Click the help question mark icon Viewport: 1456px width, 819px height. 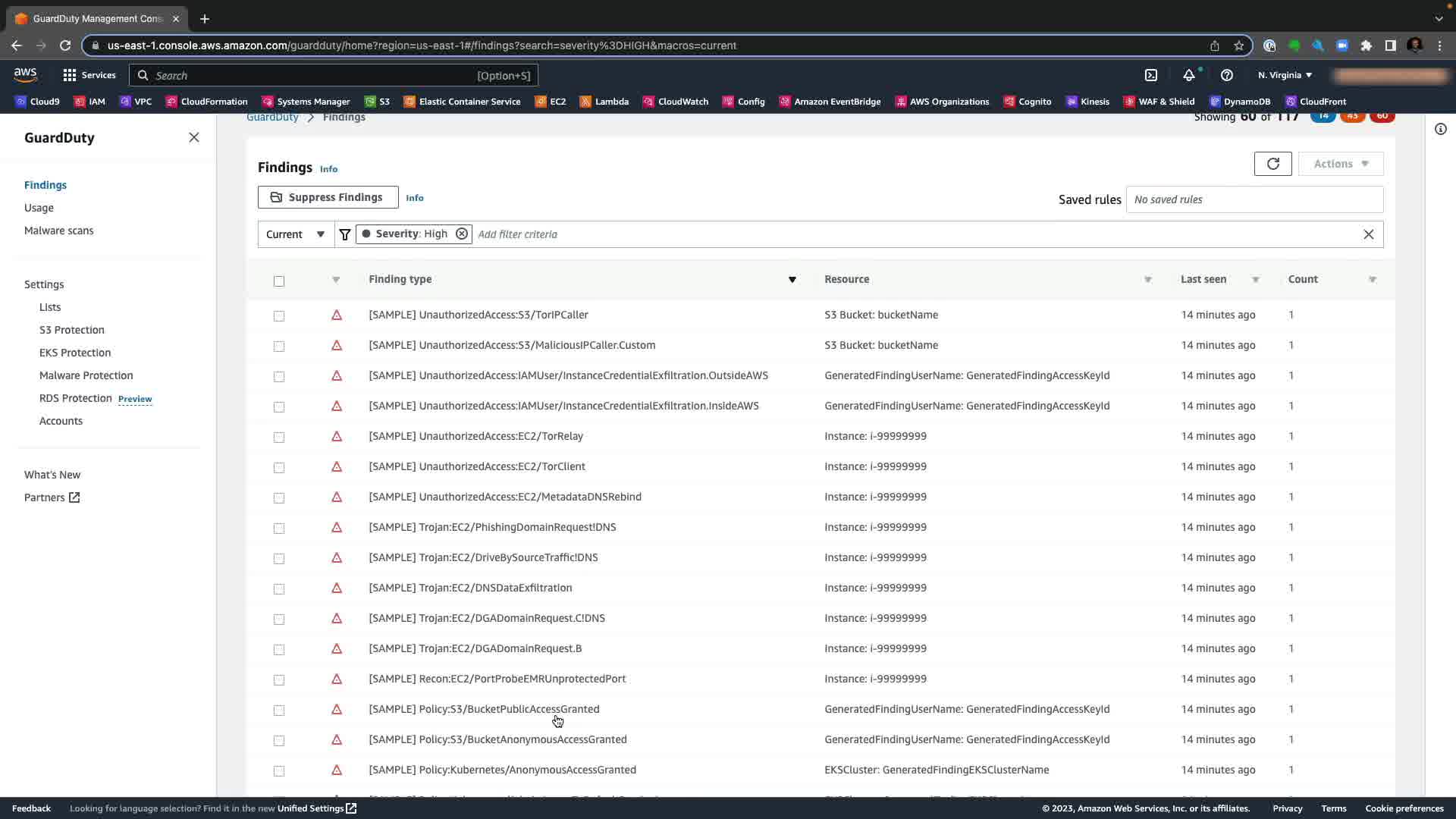pyautogui.click(x=1226, y=75)
